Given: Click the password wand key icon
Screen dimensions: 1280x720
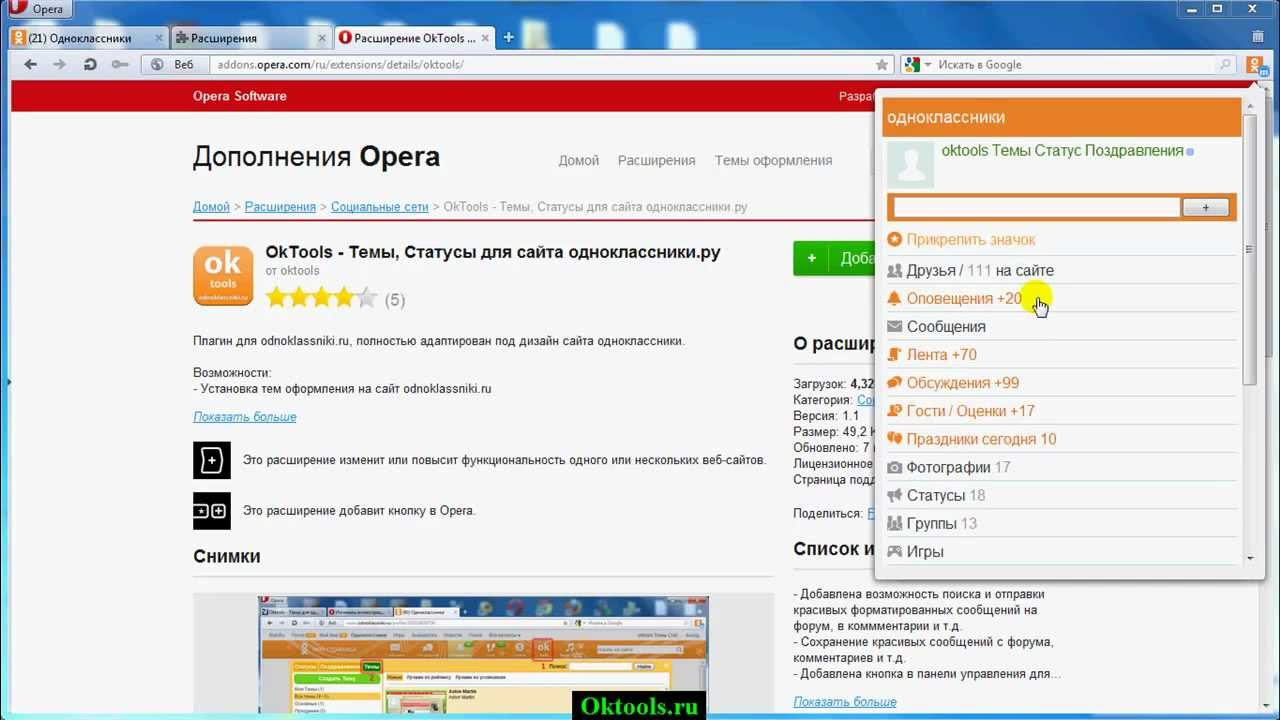Looking at the screenshot, I should tap(120, 64).
